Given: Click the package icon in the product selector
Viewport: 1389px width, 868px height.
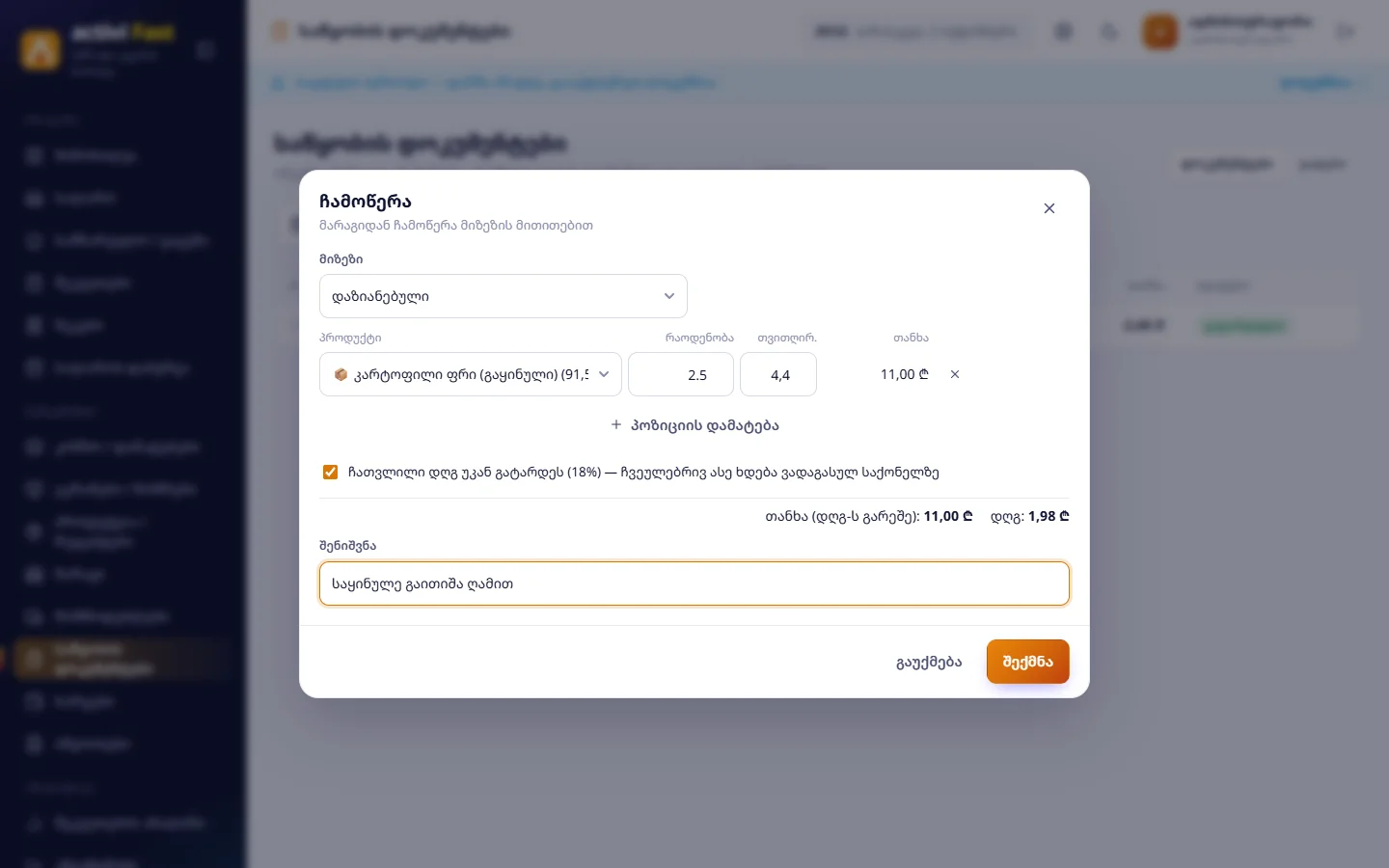Looking at the screenshot, I should tap(340, 374).
